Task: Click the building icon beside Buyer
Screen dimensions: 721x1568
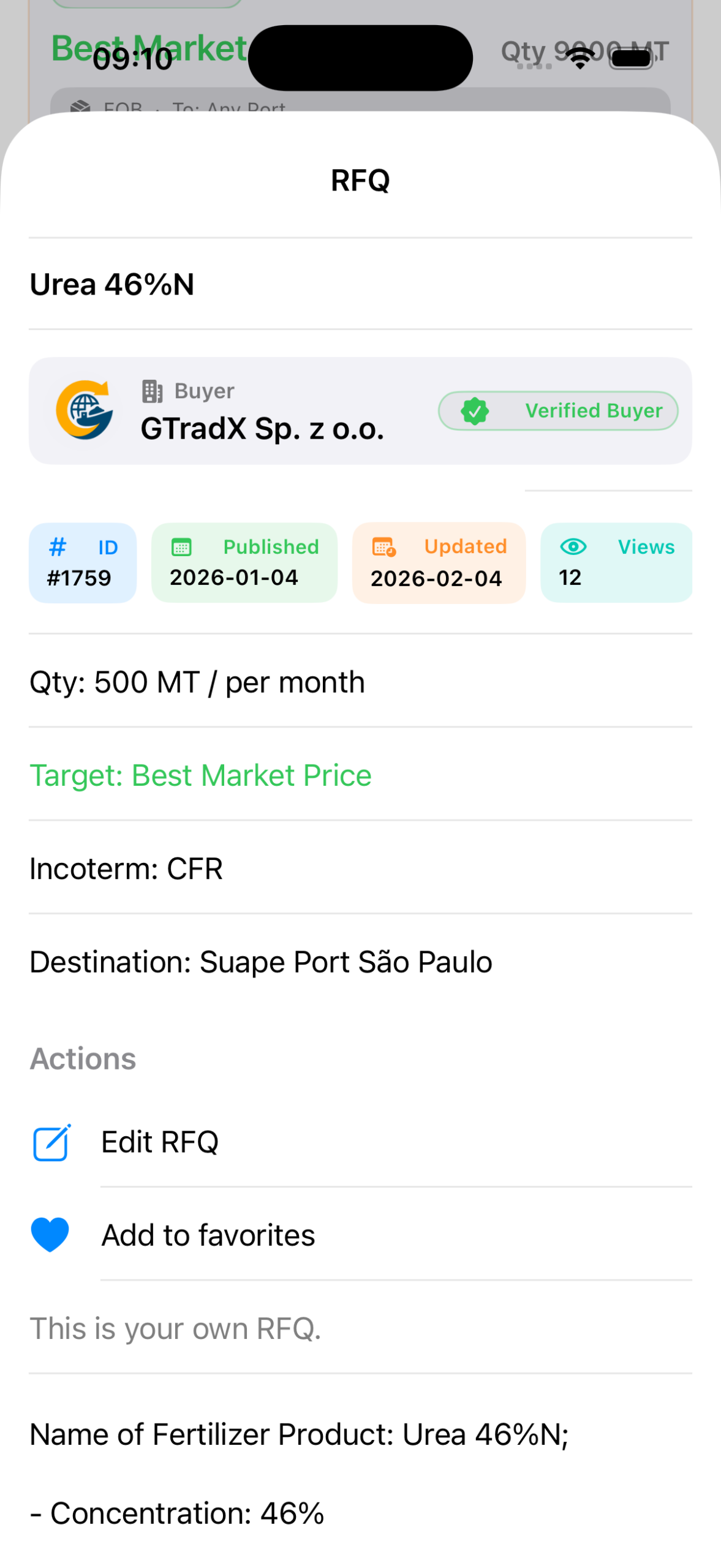Action: tap(153, 391)
